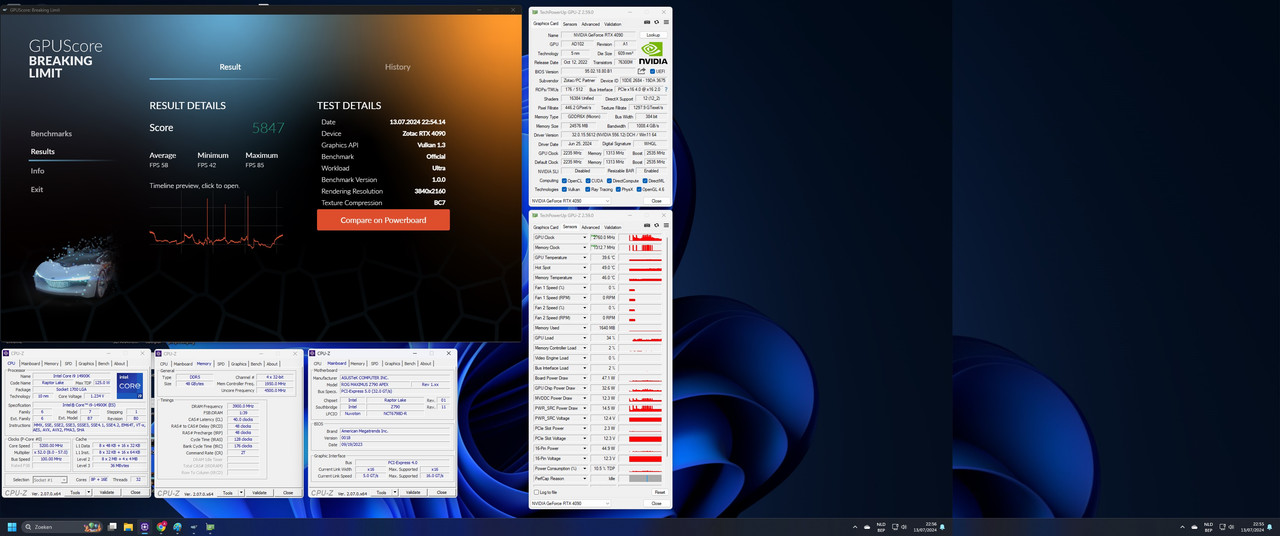
Task: Open Validation tab in top GPU-Z window
Action: (x=613, y=24)
